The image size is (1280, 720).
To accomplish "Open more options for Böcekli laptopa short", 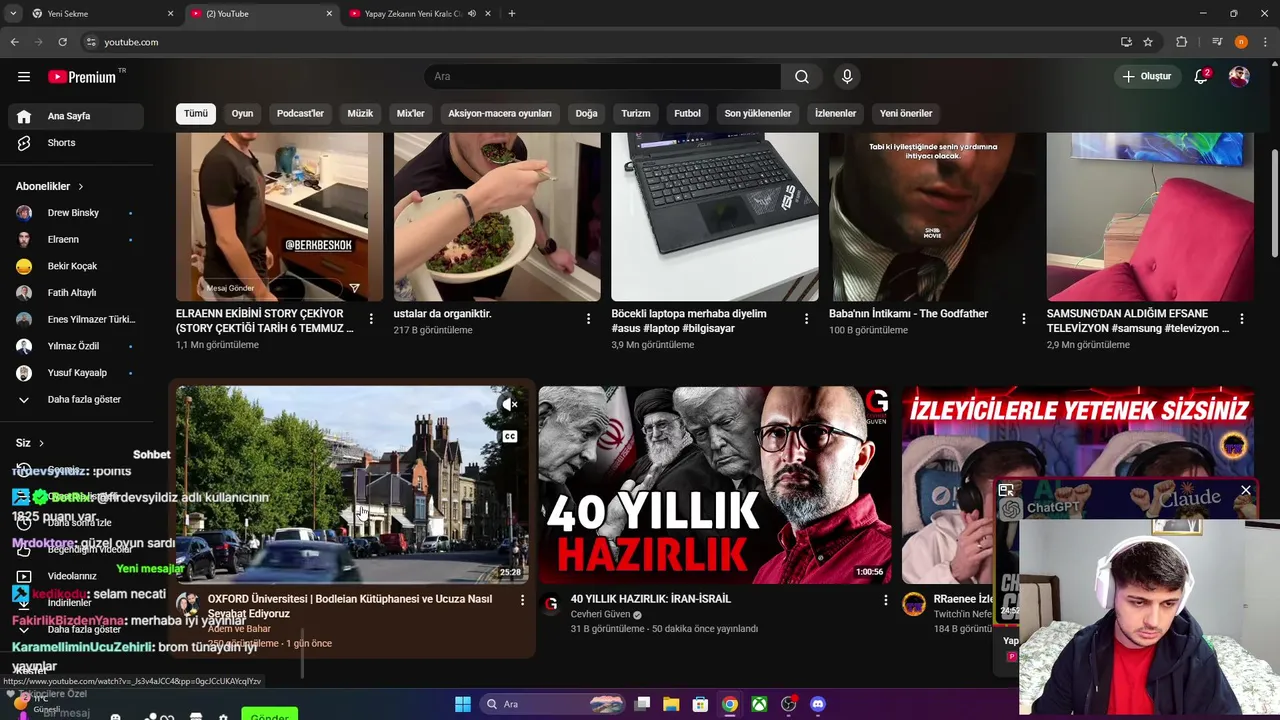I will [x=807, y=319].
